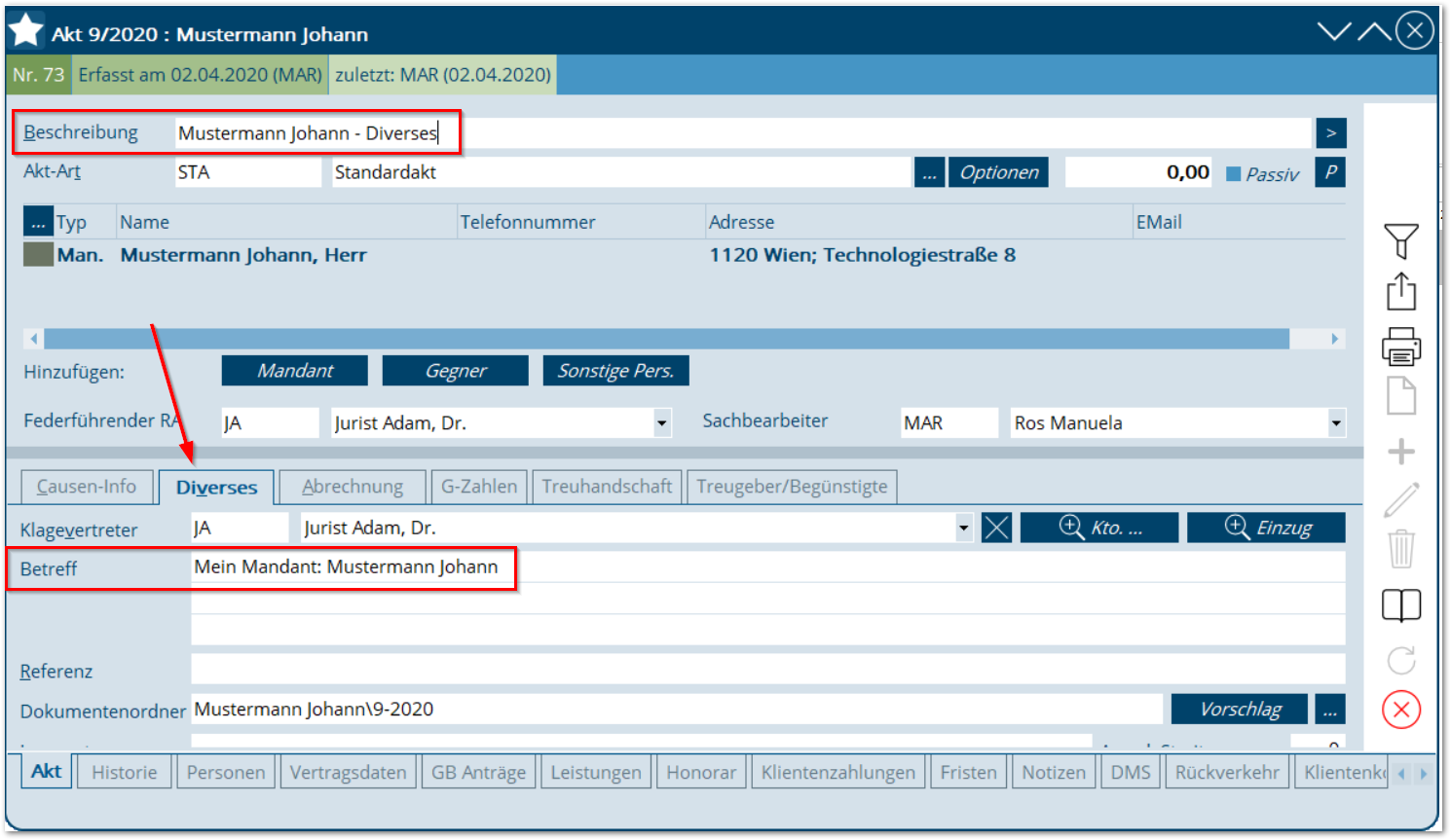1451x840 pixels.
Task: Click the export/share icon in the sidebar
Action: pos(1401,291)
